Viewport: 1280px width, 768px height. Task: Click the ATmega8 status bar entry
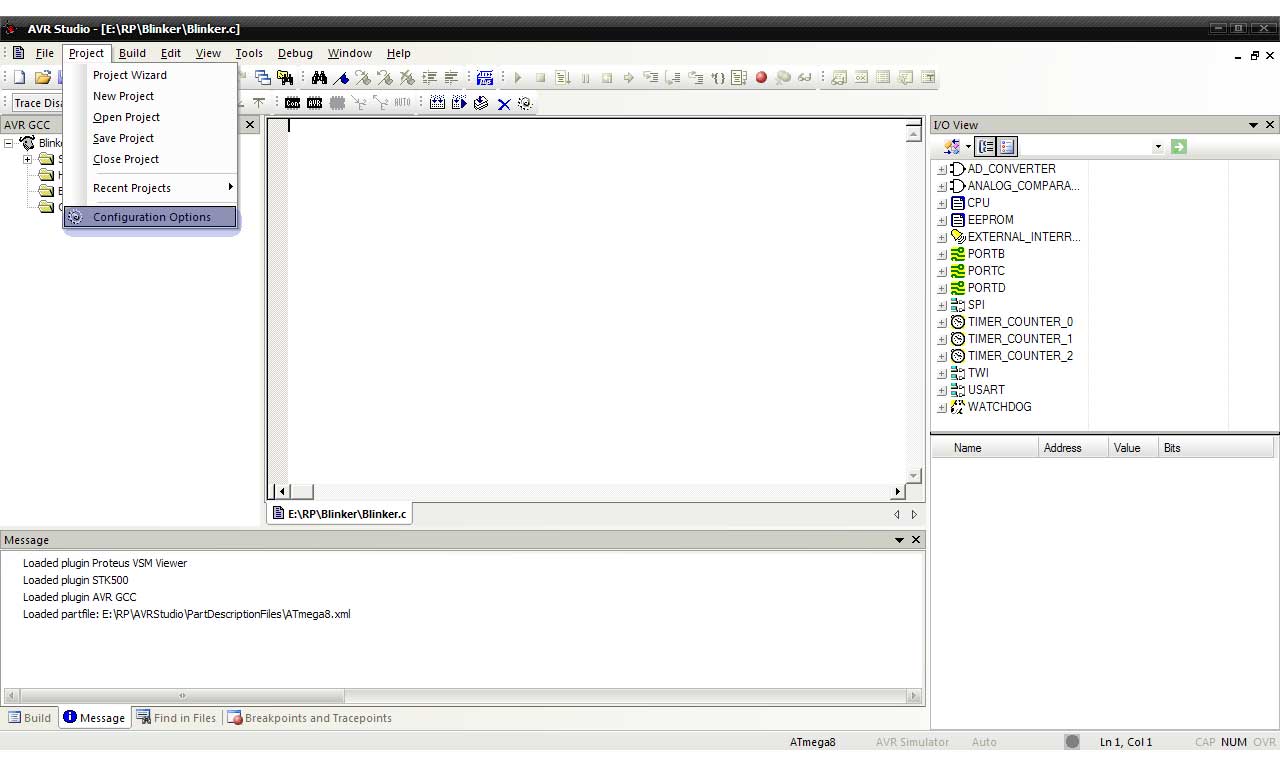812,742
